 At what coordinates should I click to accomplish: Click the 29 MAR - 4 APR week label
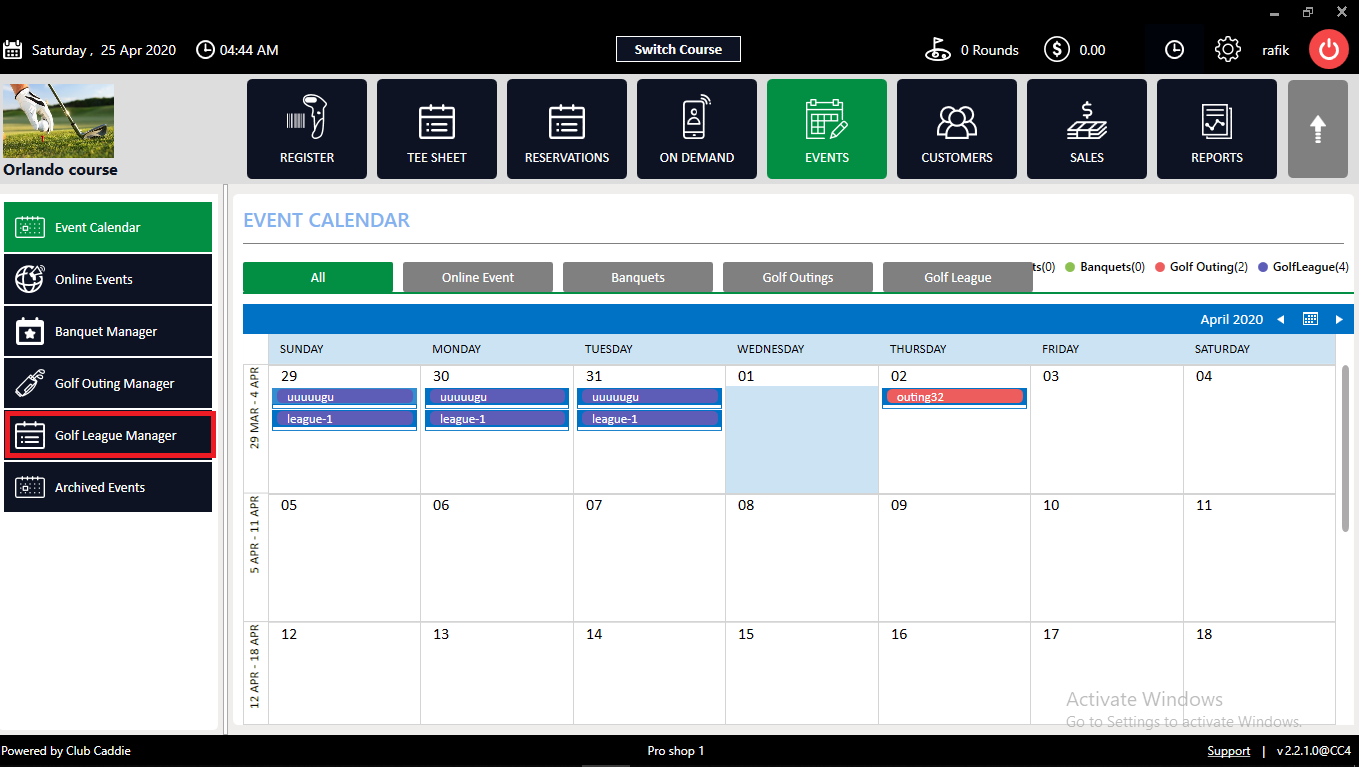pos(255,407)
